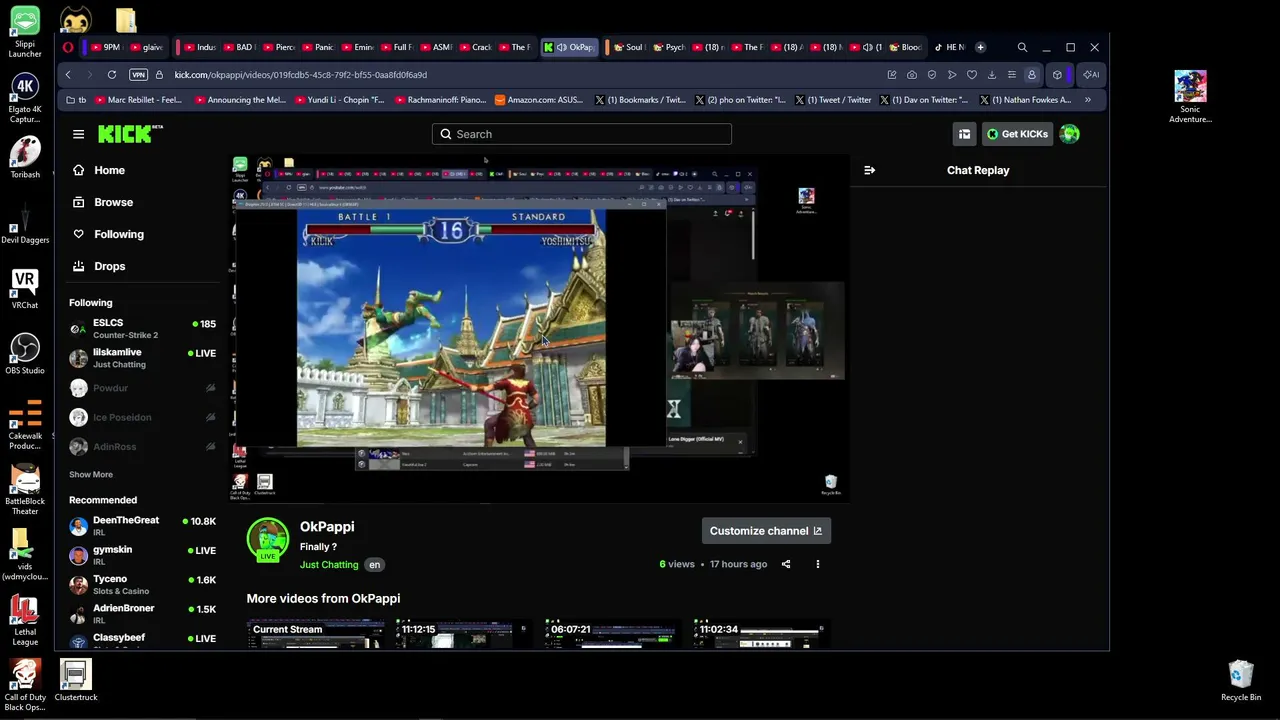The image size is (1280, 720).
Task: Select the AdinRoss channel
Action: tap(142, 446)
